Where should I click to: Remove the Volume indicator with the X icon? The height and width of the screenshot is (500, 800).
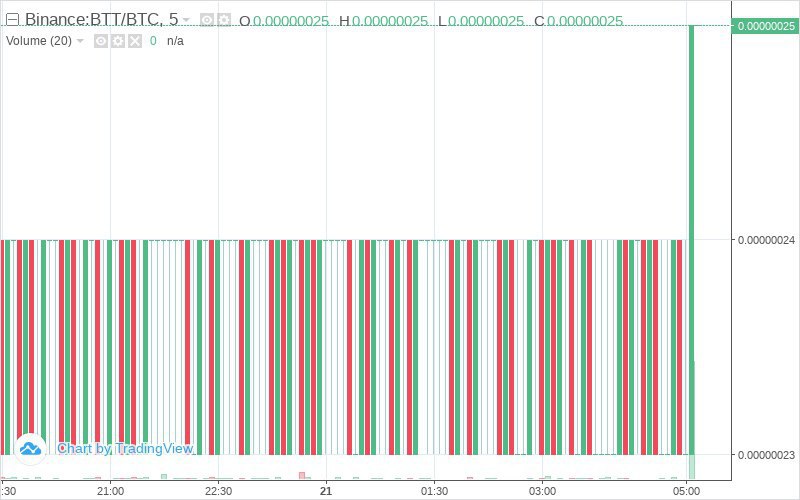tap(135, 41)
